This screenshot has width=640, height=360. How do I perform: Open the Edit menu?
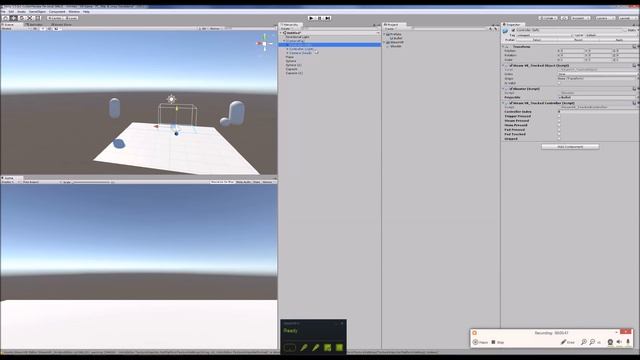[11, 11]
